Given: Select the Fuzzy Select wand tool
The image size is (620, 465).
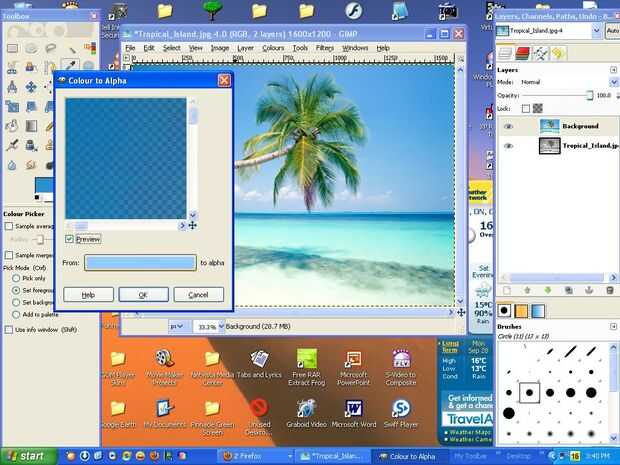Looking at the screenshot, I should pos(71,49).
